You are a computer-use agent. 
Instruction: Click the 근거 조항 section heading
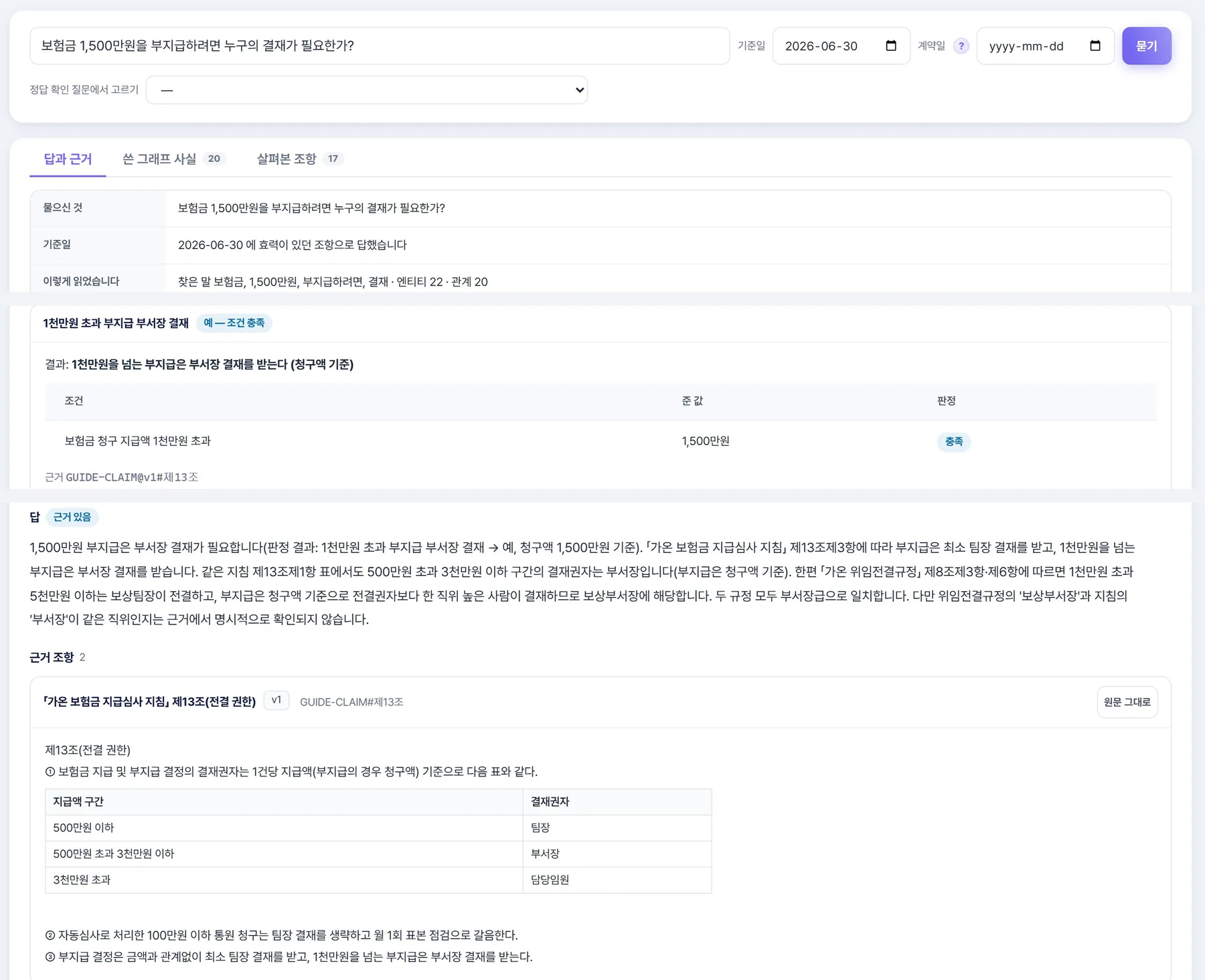pos(52,657)
